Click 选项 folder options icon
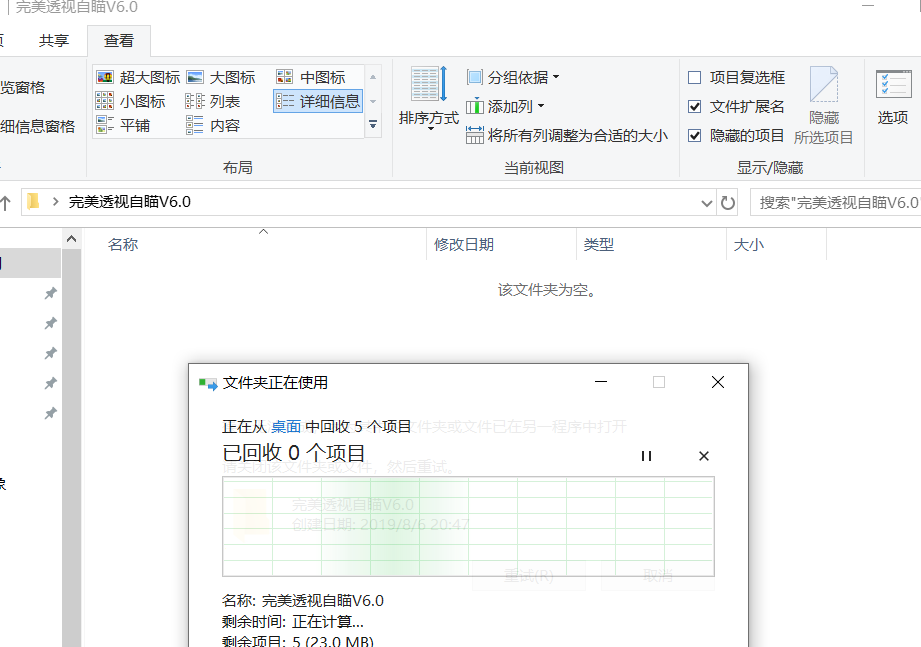This screenshot has width=921, height=647. pos(892,98)
